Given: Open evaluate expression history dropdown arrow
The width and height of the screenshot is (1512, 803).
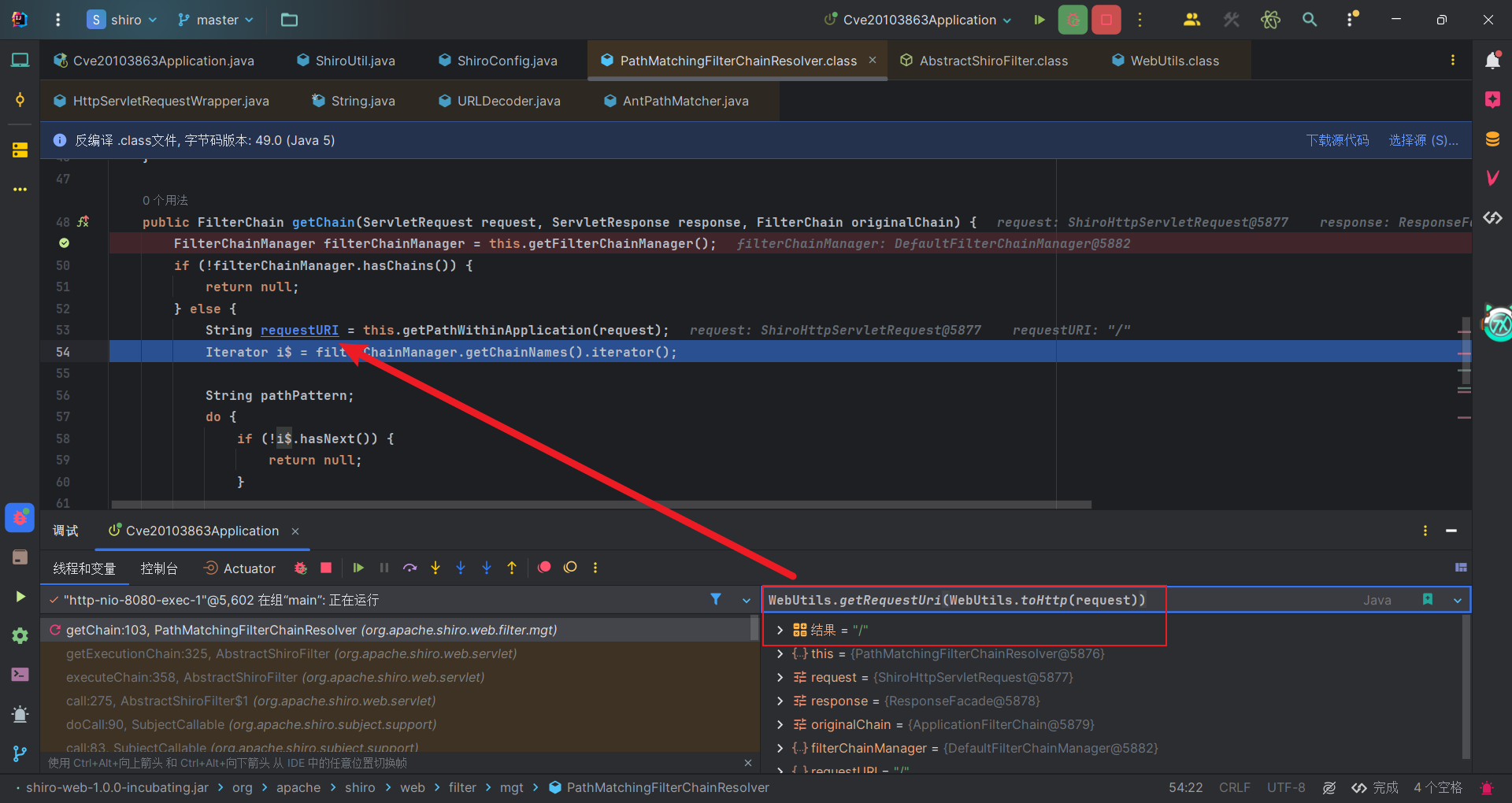Looking at the screenshot, I should [1458, 600].
